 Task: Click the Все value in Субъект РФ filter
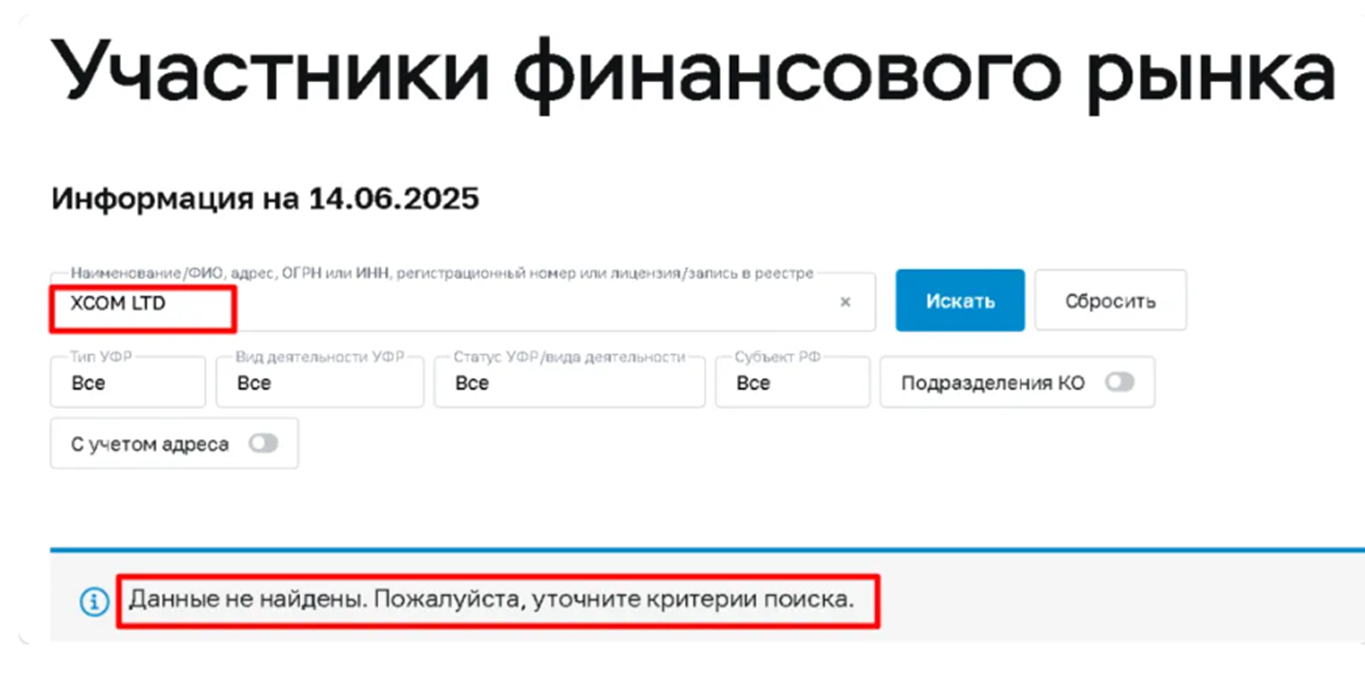click(754, 383)
